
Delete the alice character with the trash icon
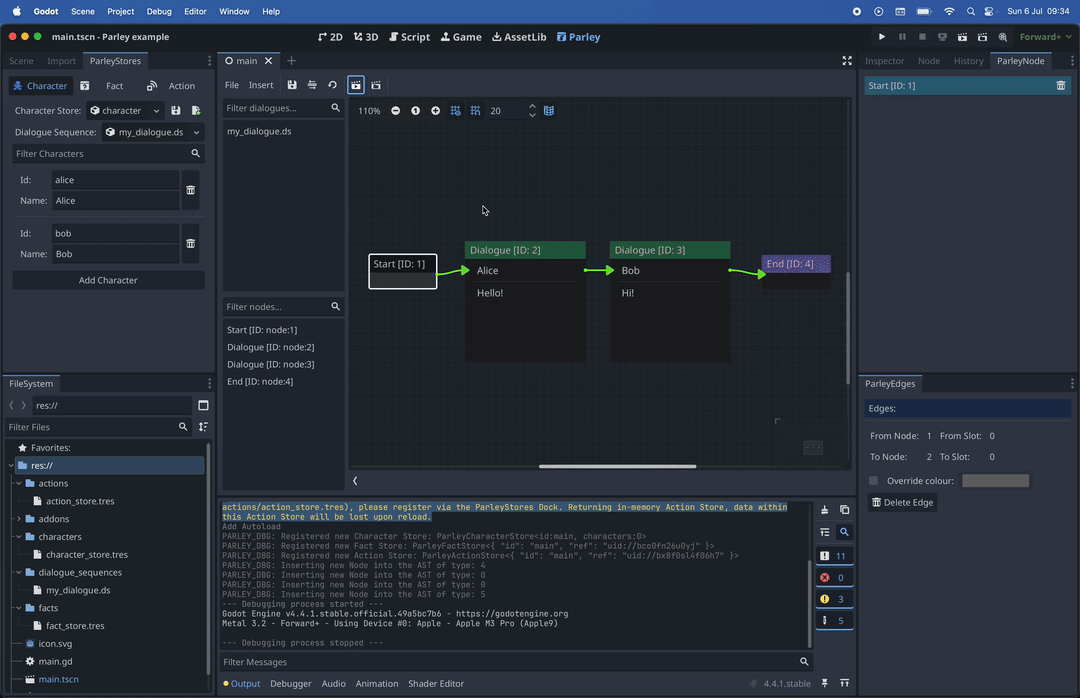point(191,190)
